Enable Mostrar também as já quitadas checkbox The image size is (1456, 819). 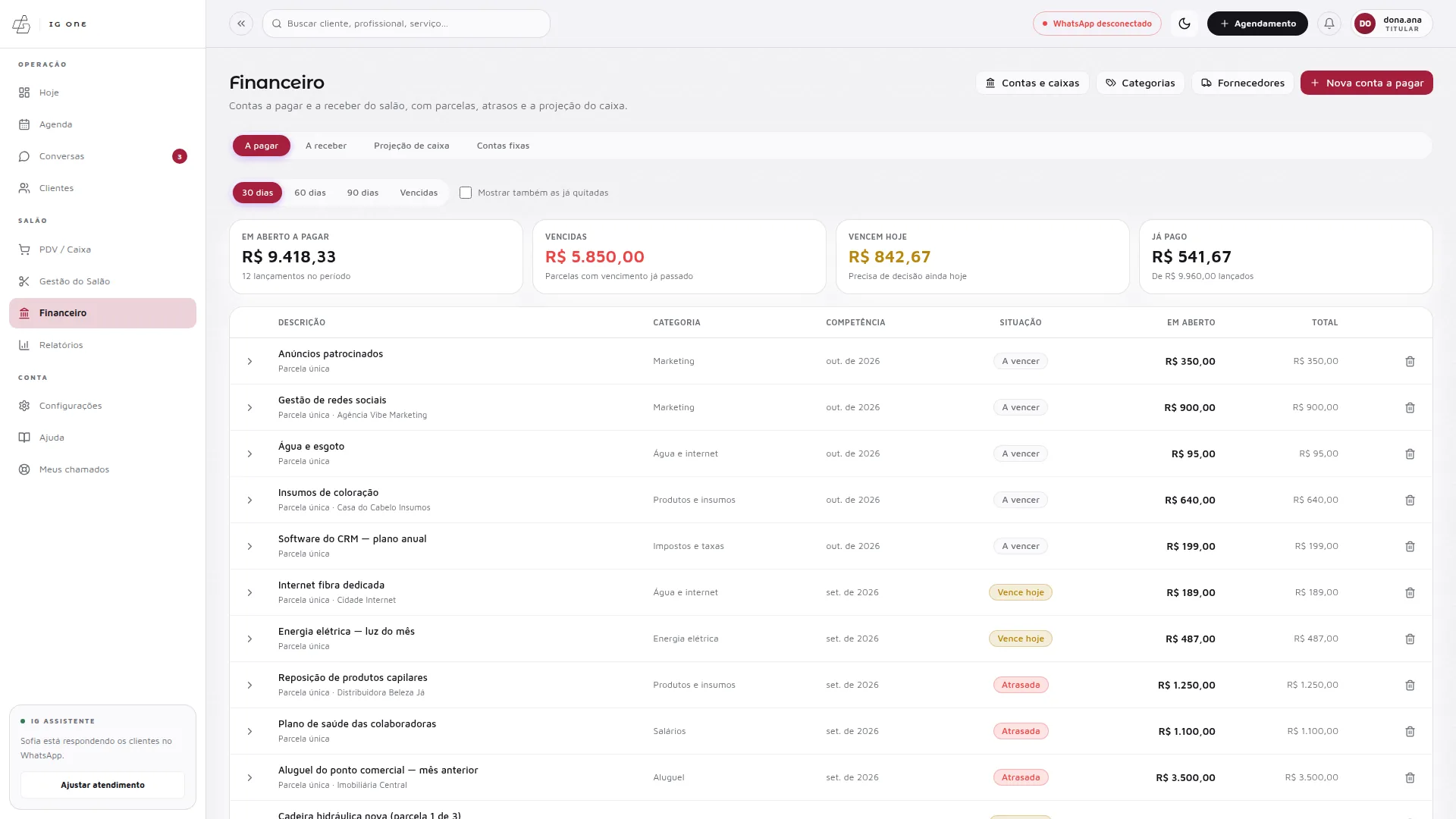pyautogui.click(x=466, y=193)
